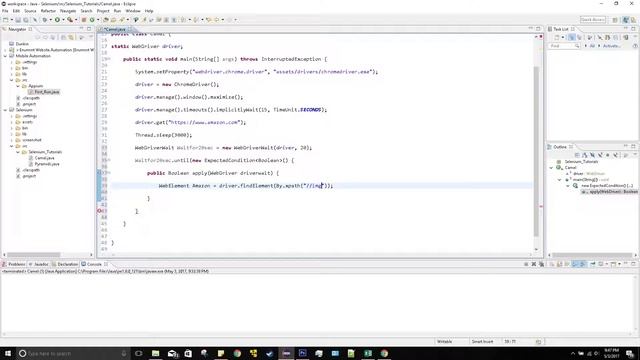Open the Run icon dropdown arrow

[63, 20]
